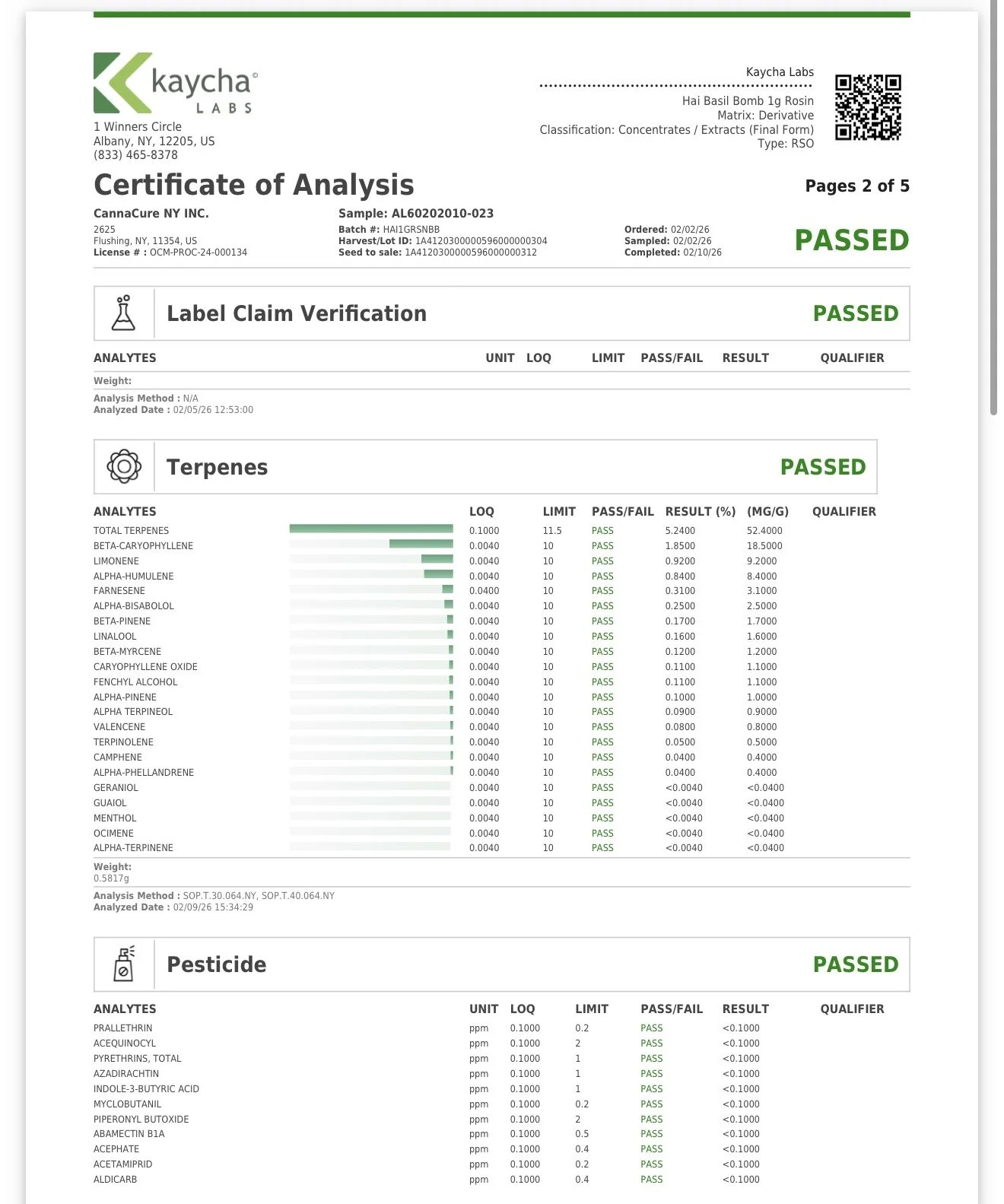Click the Sample AL60202010-023 label
The height and width of the screenshot is (1204, 1004).
(x=416, y=214)
